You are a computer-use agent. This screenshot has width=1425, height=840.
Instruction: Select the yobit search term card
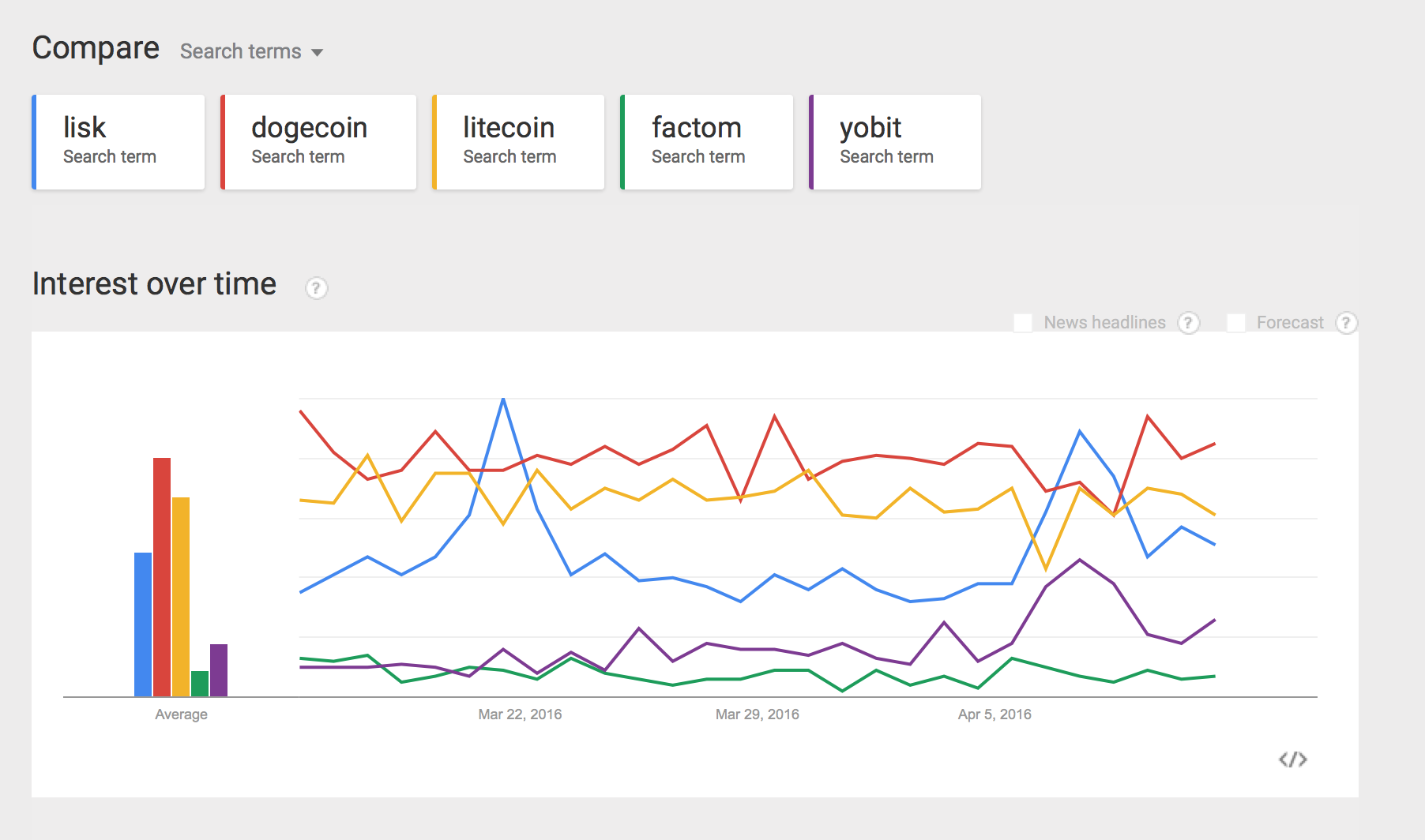tap(895, 142)
